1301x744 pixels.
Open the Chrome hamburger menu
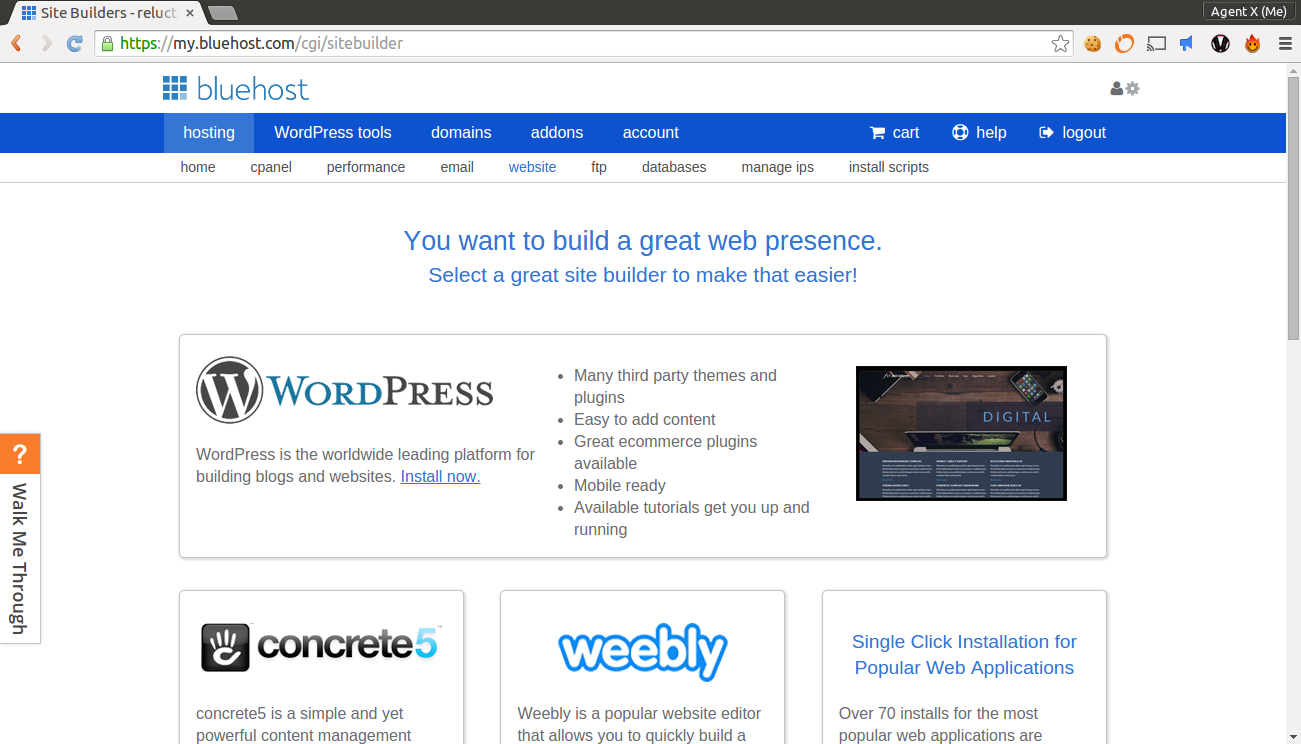coord(1285,43)
